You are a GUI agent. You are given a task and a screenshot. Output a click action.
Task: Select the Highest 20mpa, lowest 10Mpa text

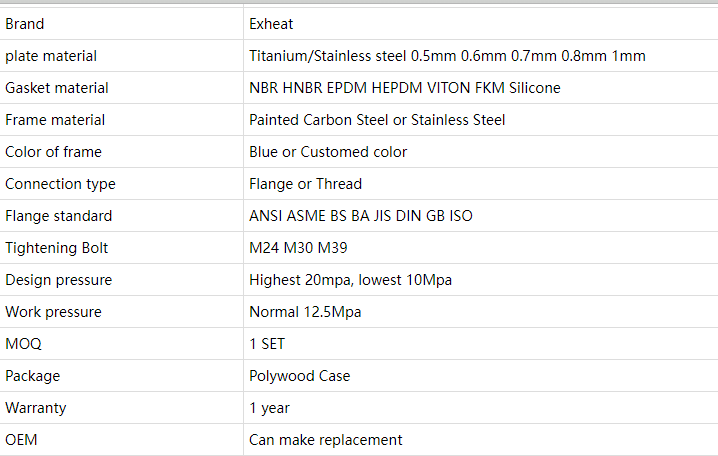[350, 280]
